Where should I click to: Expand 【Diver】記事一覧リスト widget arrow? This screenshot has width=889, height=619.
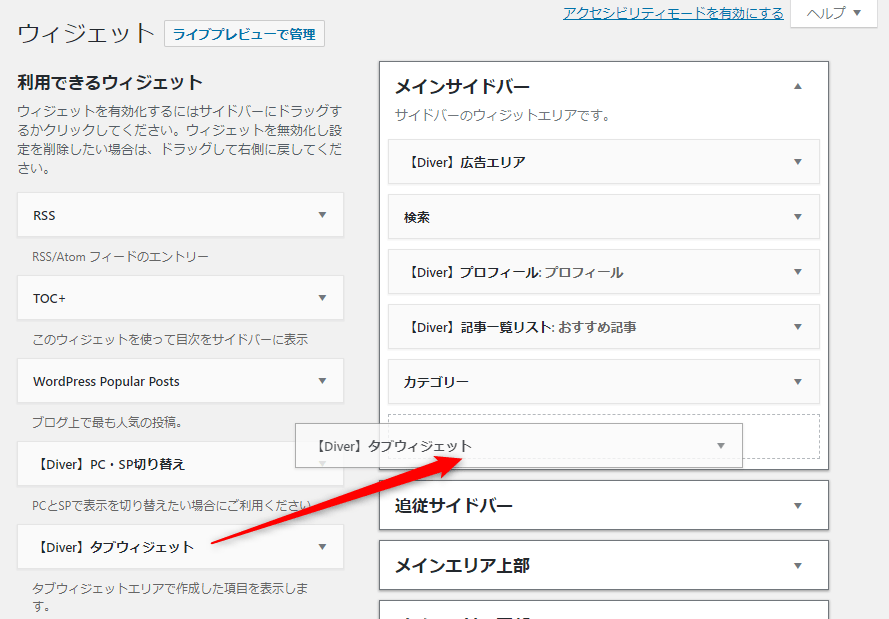point(797,327)
